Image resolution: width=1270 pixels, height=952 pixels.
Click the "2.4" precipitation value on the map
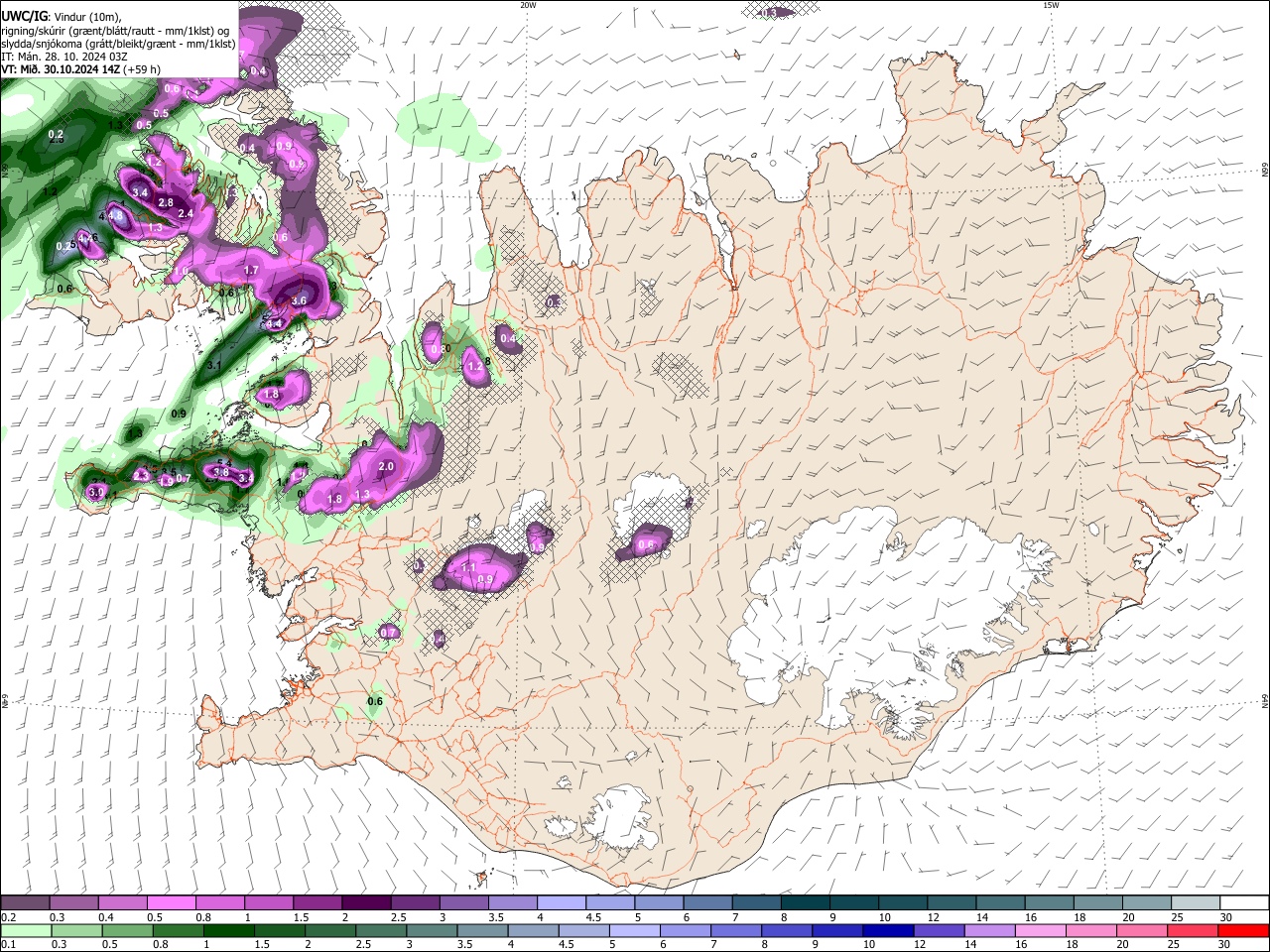185,213
